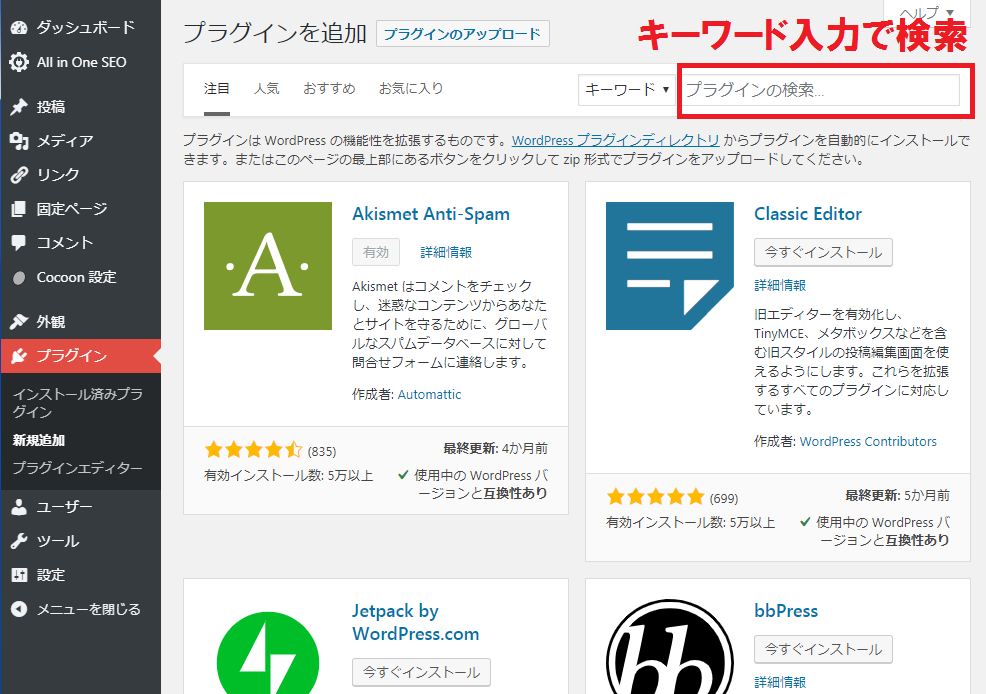This screenshot has width=986, height=694.
Task: Open the Cocoon 設定 menu item
Action: pos(80,277)
